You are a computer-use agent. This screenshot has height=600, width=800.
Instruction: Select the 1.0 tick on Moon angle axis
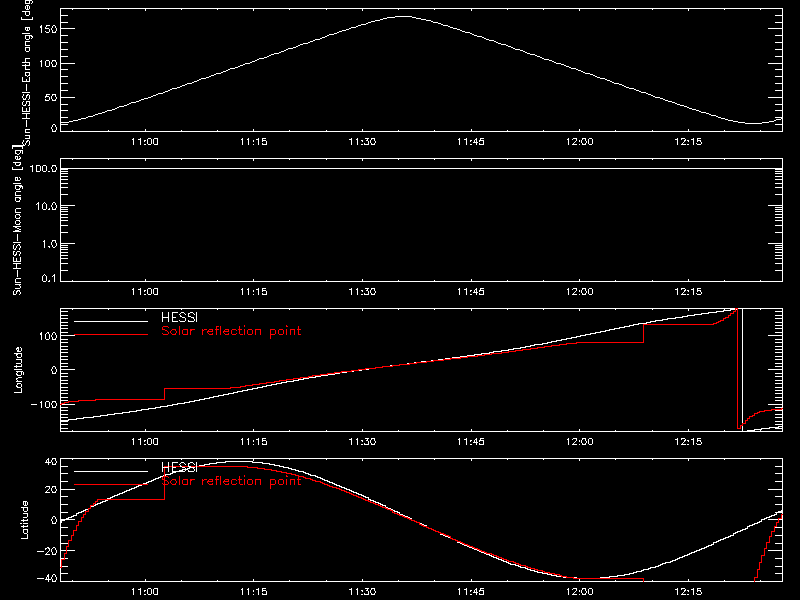[x=49, y=244]
